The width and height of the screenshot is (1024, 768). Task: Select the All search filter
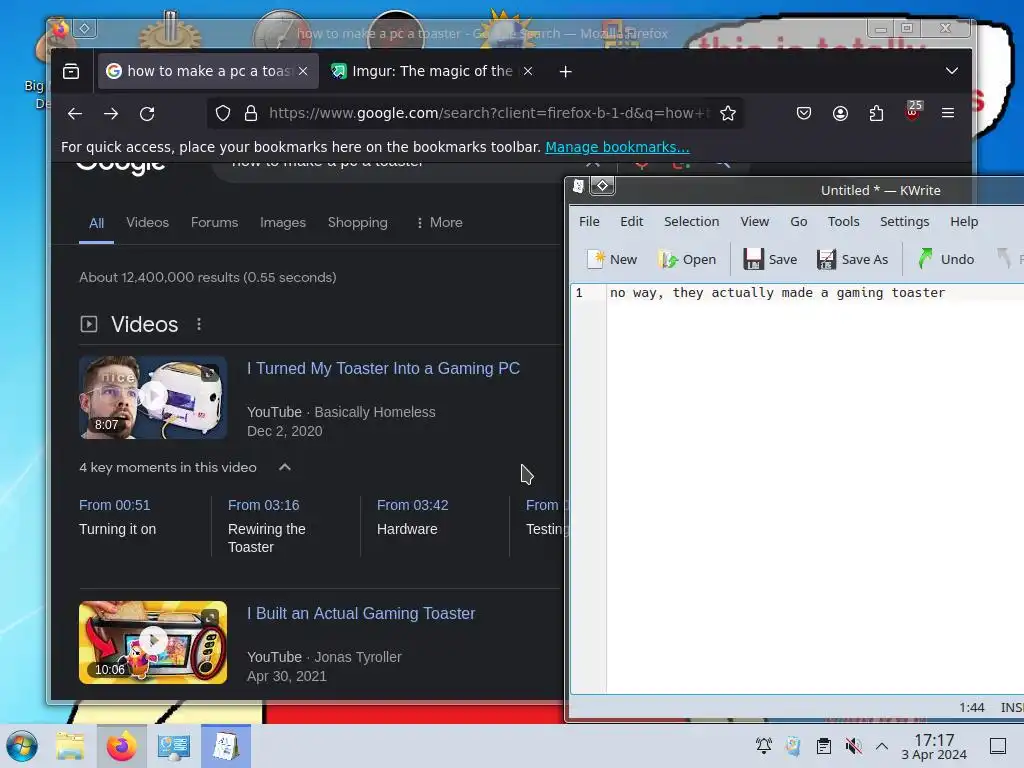97,223
